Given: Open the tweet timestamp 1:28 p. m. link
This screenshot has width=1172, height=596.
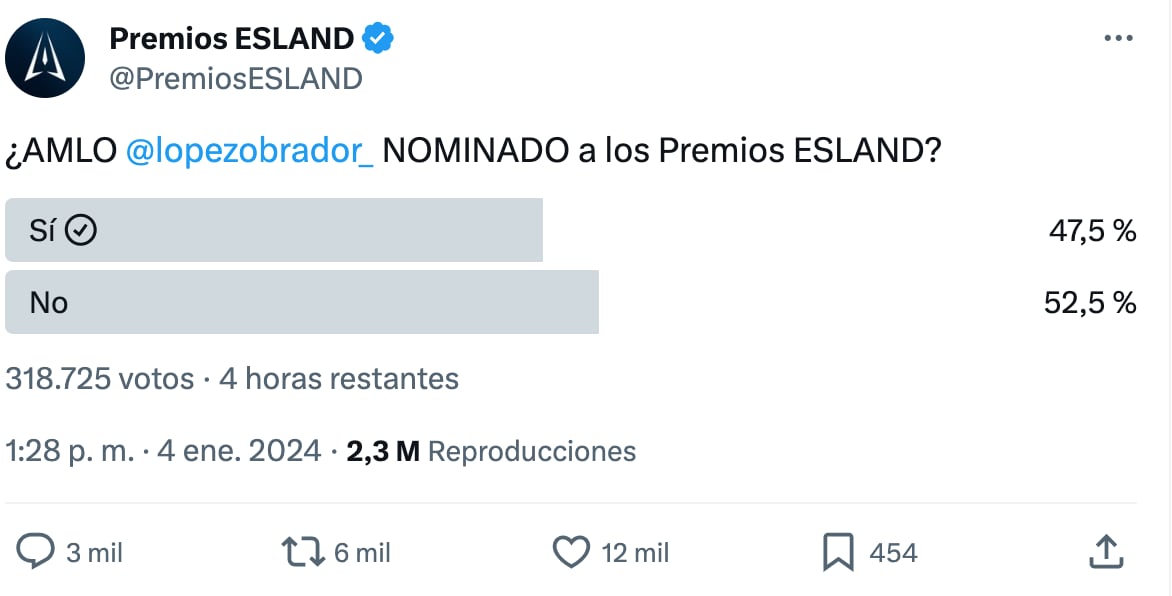Looking at the screenshot, I should [x=68, y=451].
